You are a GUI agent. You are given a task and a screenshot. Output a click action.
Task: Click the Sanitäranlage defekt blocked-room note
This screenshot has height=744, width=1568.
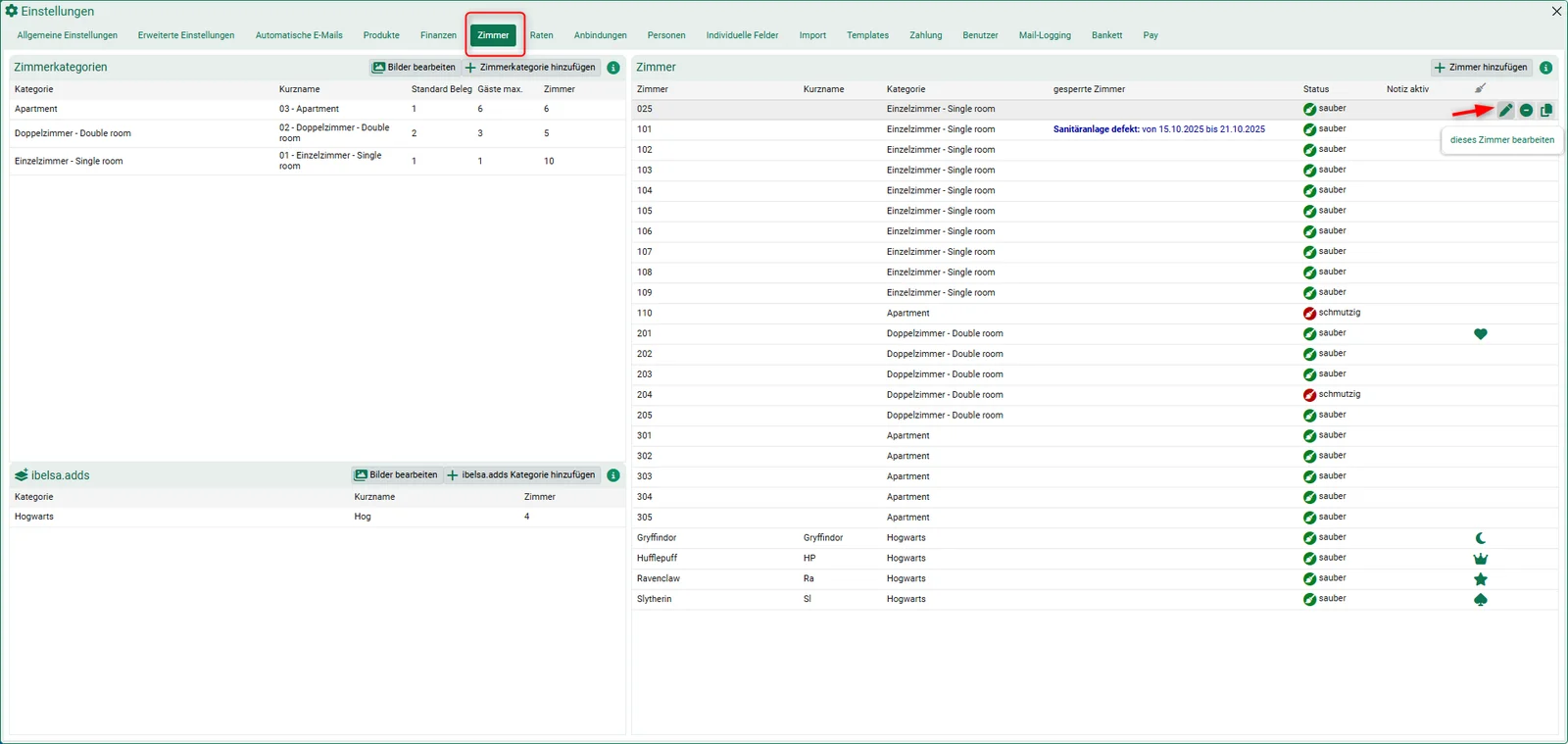(1159, 129)
